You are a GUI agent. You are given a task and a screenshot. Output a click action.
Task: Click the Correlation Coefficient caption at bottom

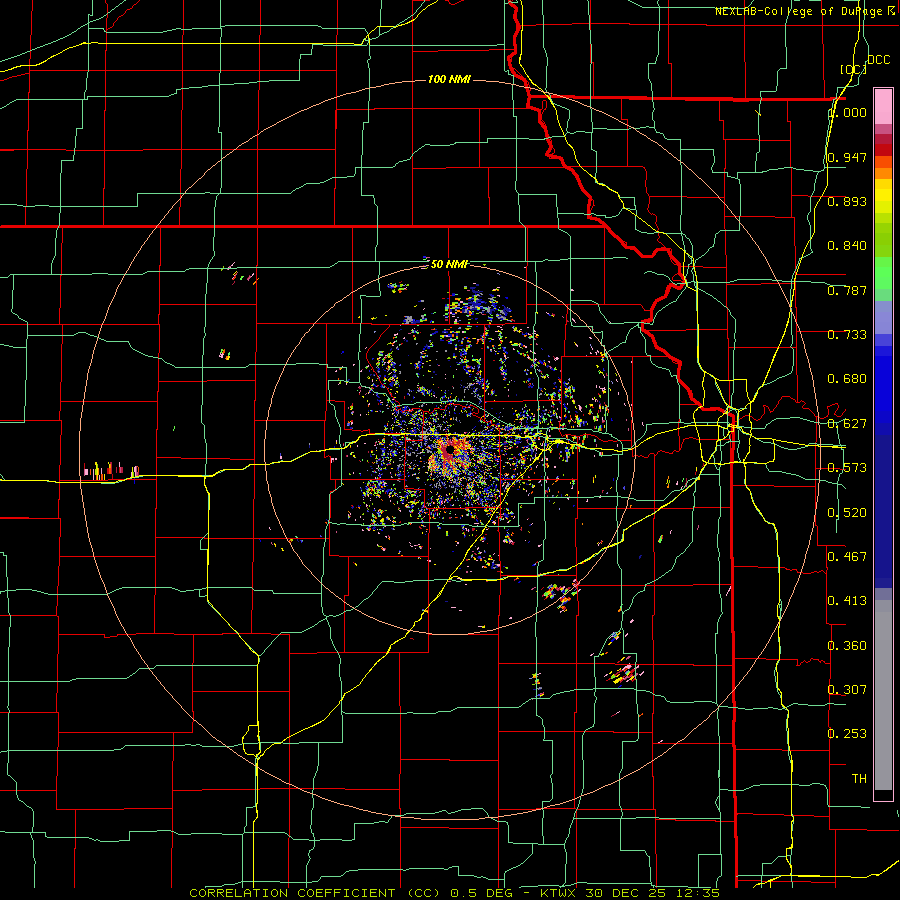coord(455,893)
